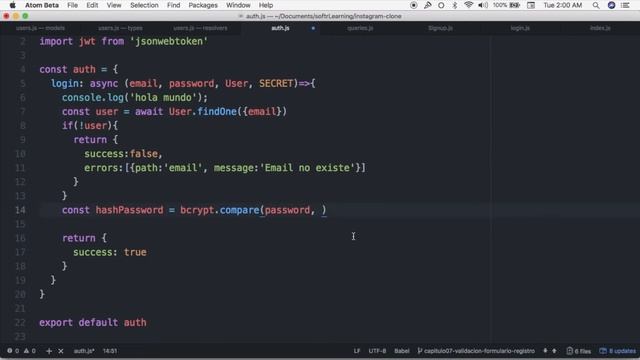
Task: Click the SECRET parameter
Action: (276, 83)
